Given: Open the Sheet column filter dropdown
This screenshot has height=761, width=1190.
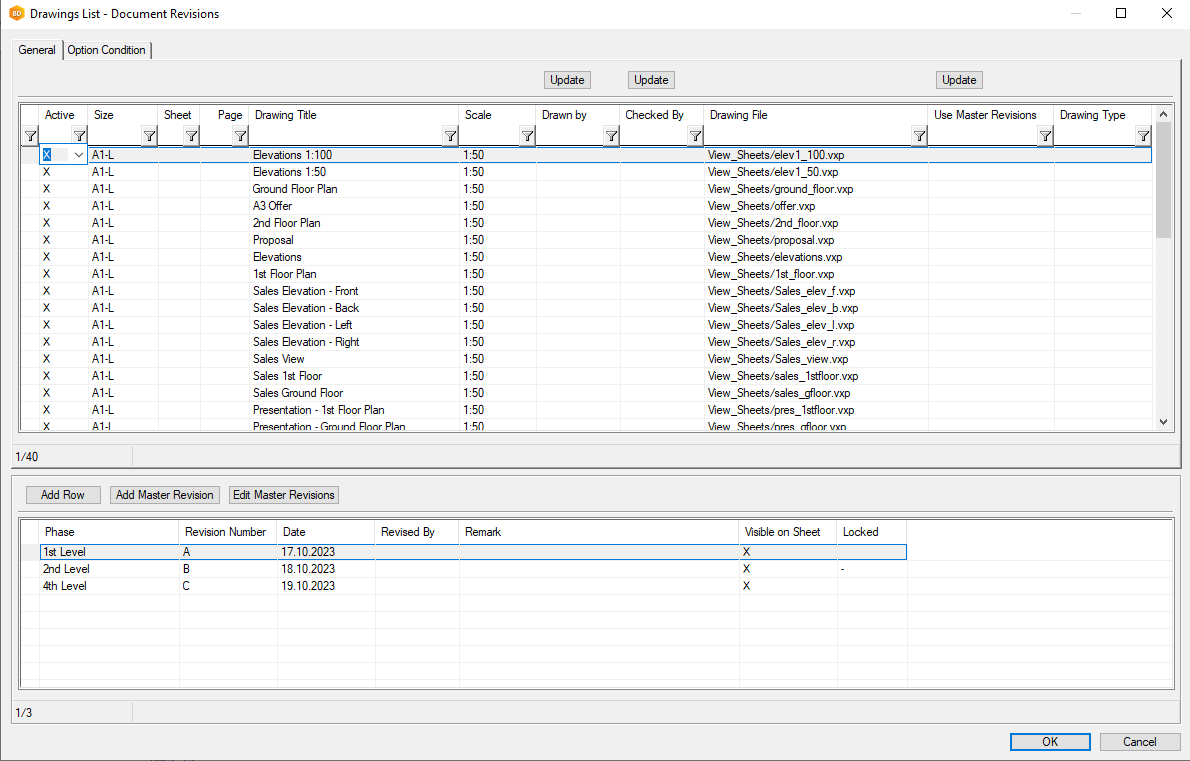Looking at the screenshot, I should pyautogui.click(x=191, y=136).
